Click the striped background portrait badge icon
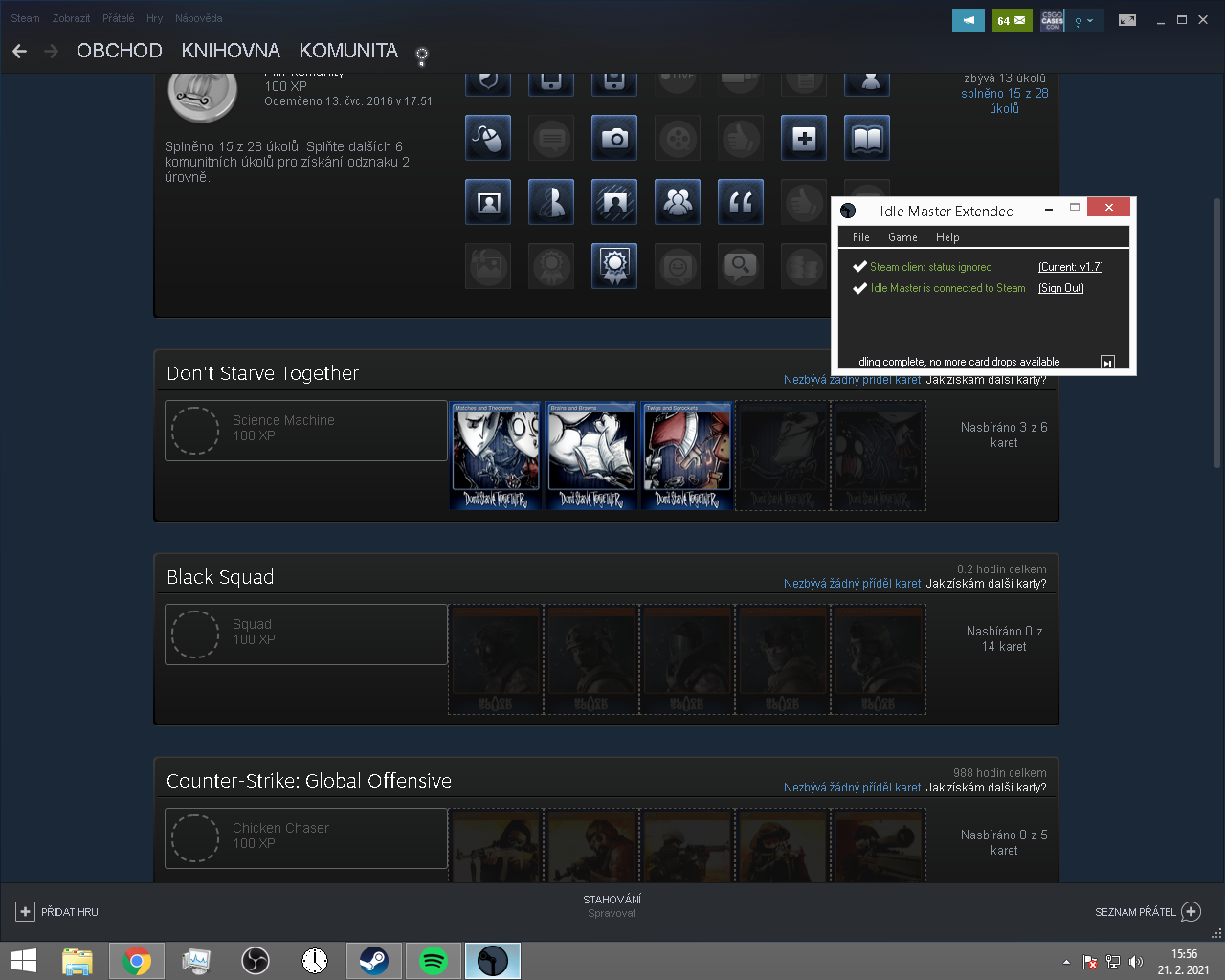Viewport: 1225px width, 980px height. point(614,202)
